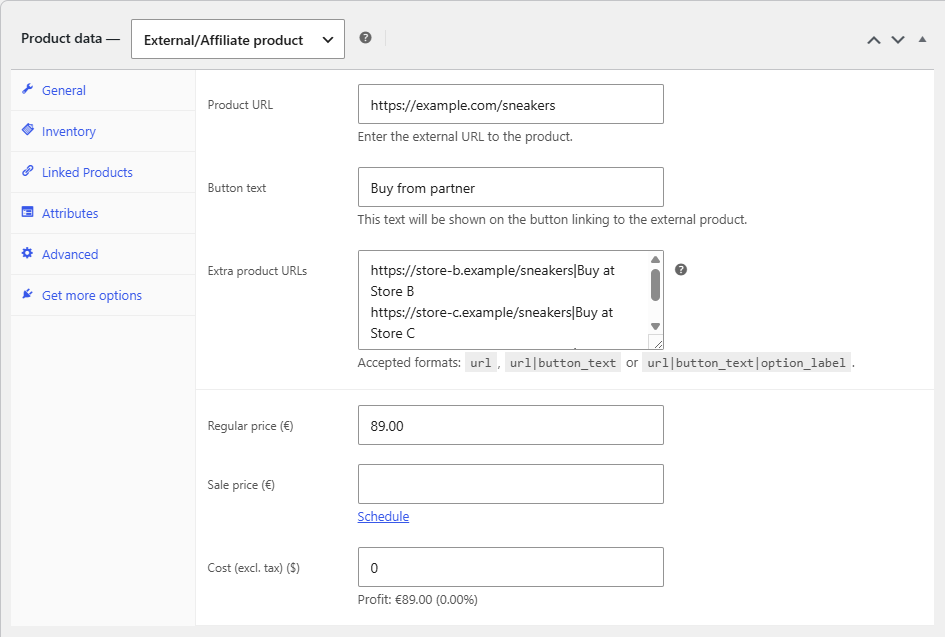Click the textarea resize handle
The height and width of the screenshot is (637, 945).
click(657, 343)
